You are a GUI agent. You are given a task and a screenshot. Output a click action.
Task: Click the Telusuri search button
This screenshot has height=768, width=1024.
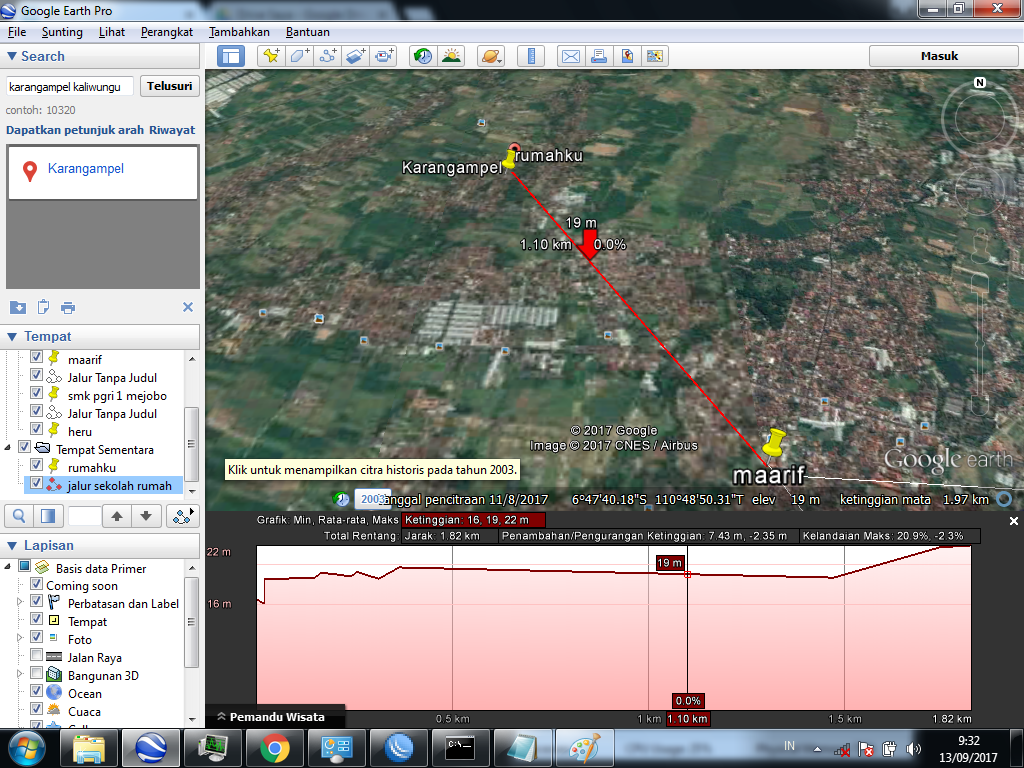[169, 86]
